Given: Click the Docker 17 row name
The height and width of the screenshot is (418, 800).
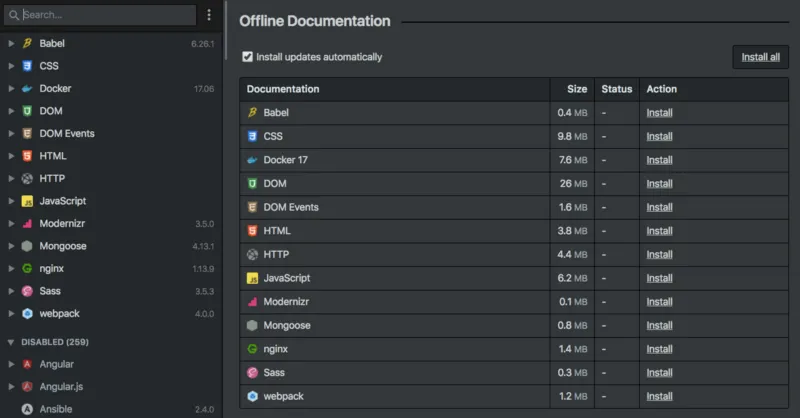Looking at the screenshot, I should click(x=285, y=160).
